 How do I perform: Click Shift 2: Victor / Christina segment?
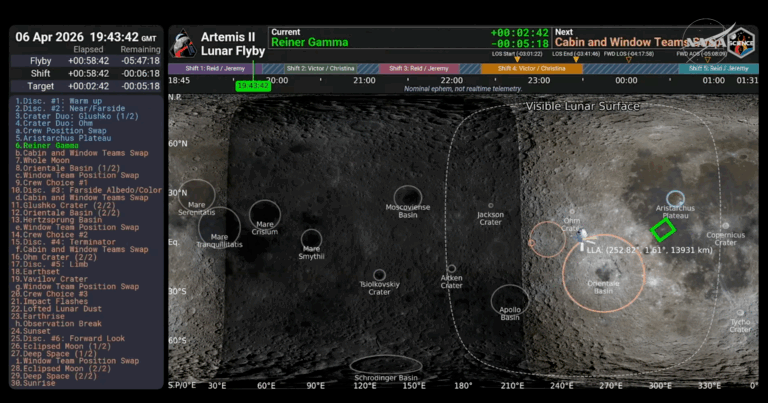[x=320, y=68]
